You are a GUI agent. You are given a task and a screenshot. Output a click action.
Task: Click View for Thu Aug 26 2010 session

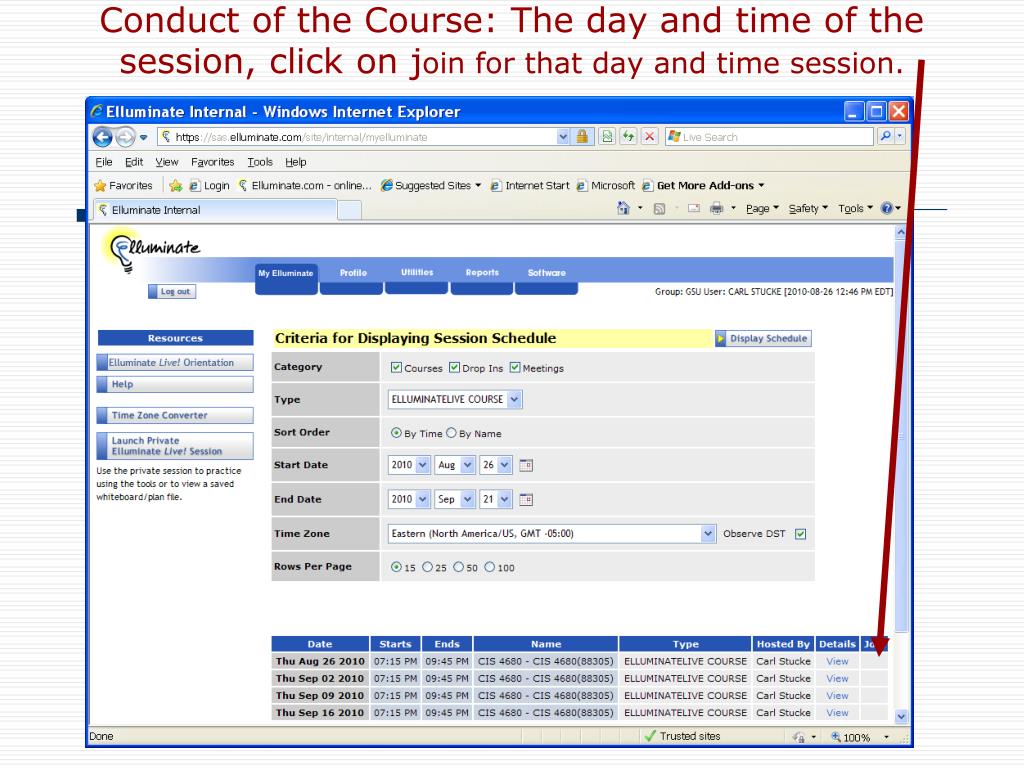(x=837, y=662)
